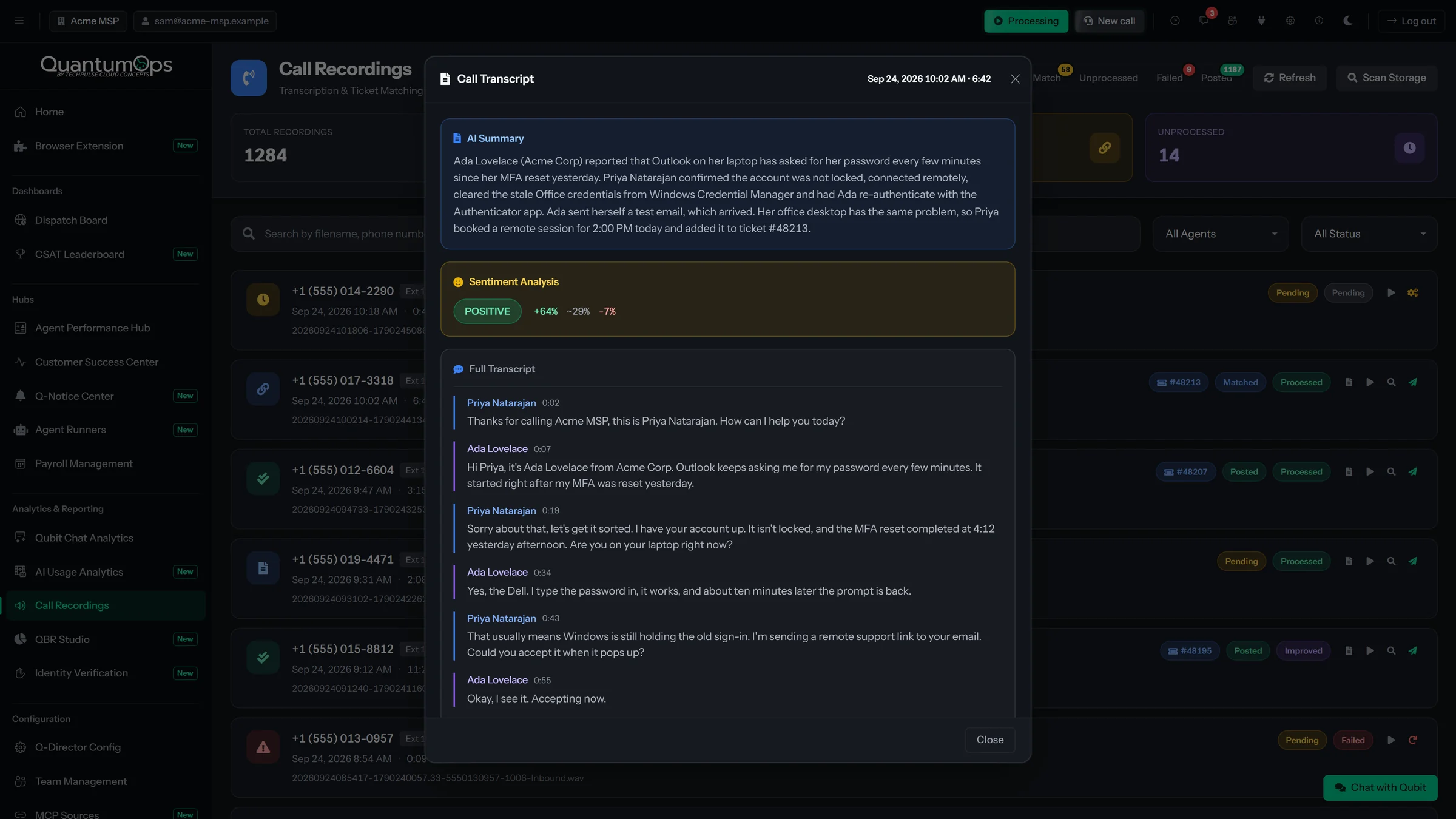Select the Acme MSP tenant selector
This screenshot has height=819, width=1456.
88,21
